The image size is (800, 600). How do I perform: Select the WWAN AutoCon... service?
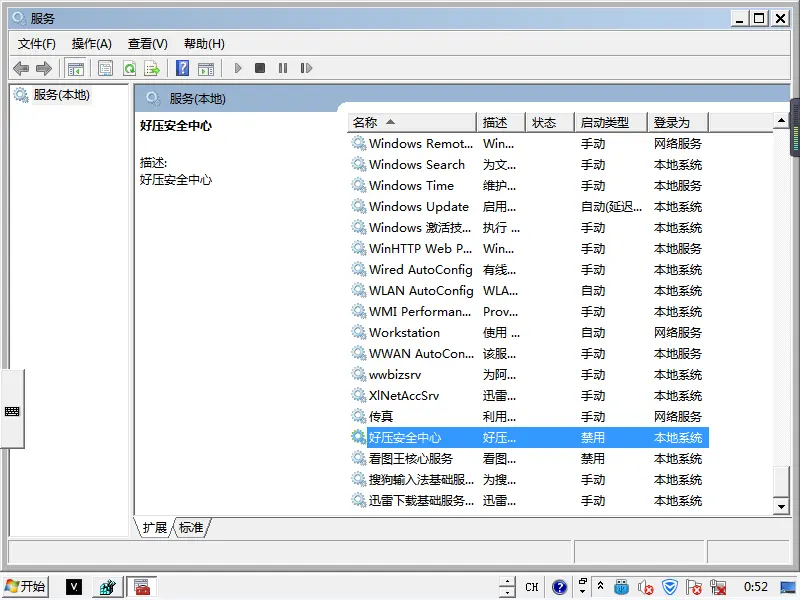pyautogui.click(x=528, y=354)
